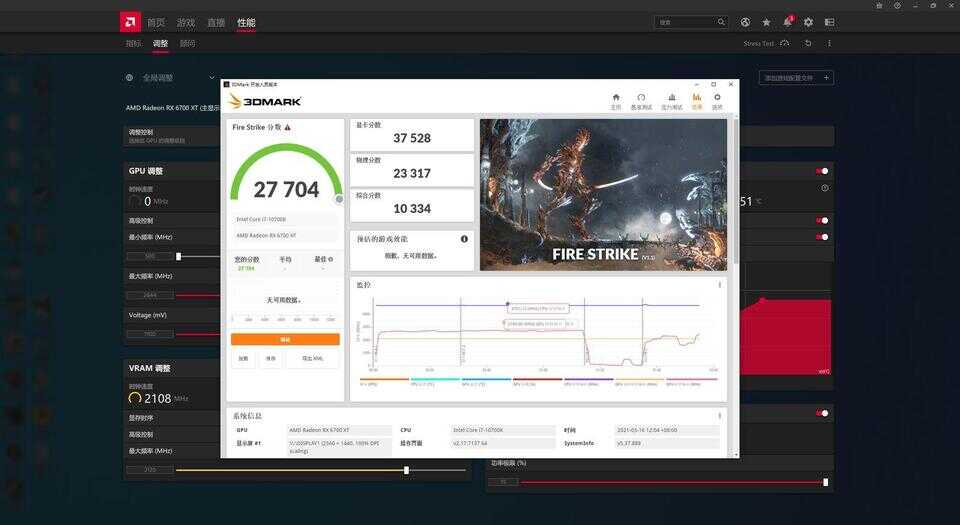Image resolution: width=960 pixels, height=525 pixels.
Task: Go to 3DMark home (主页) icon
Action: [x=616, y=101]
